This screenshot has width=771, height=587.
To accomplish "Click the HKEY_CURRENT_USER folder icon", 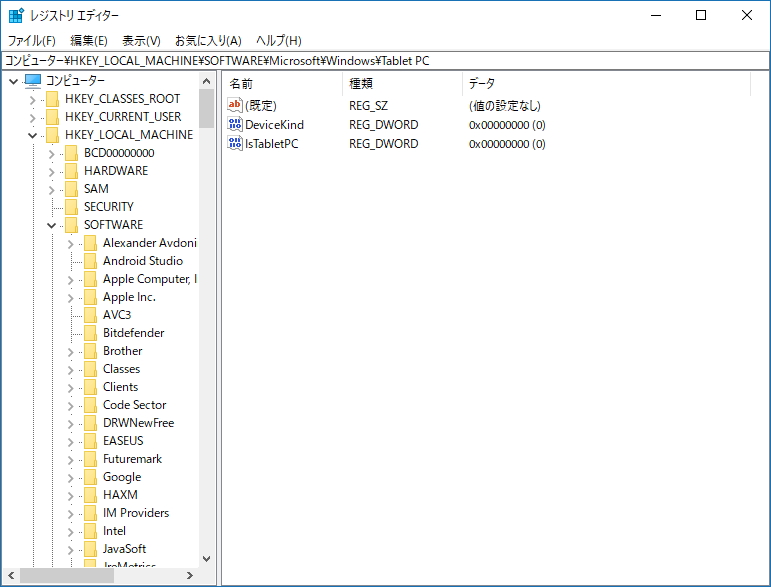I will coord(53,117).
